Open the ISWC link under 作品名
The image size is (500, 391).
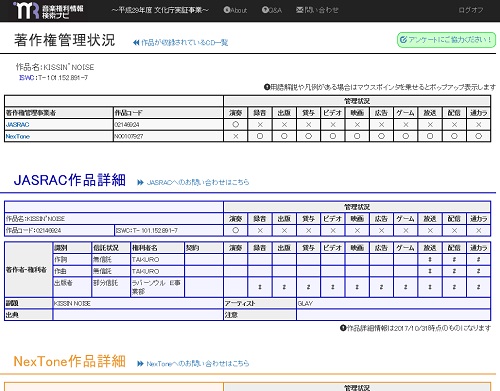[26, 78]
